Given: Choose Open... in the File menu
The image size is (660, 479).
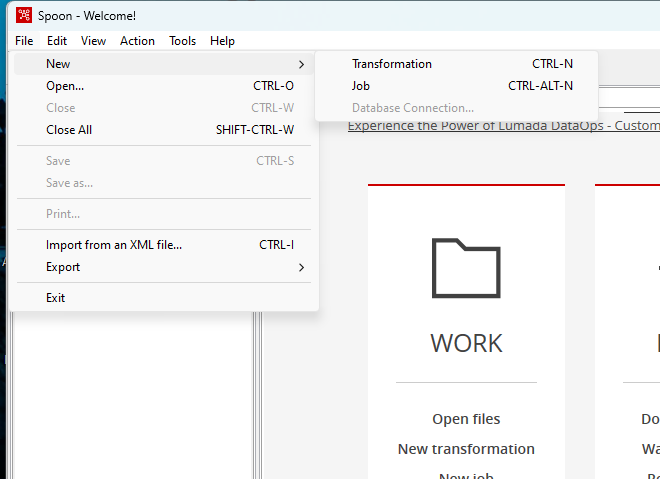Looking at the screenshot, I should (65, 86).
